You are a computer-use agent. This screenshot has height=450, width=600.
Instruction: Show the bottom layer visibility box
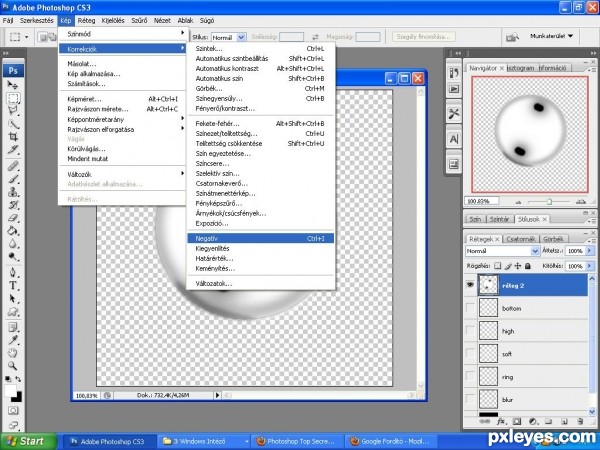(x=470, y=308)
